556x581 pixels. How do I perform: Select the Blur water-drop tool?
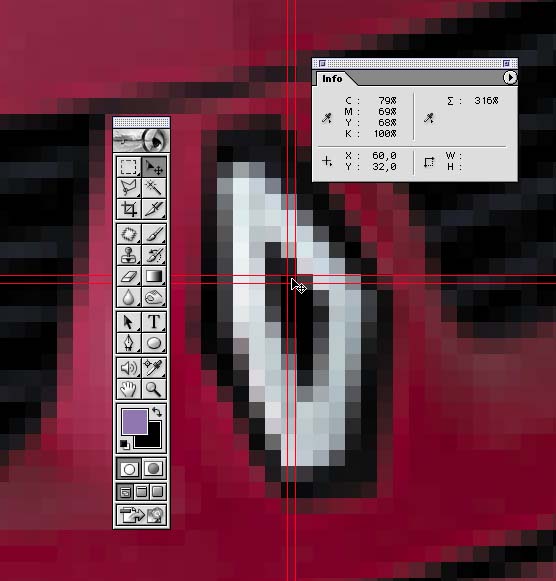pos(129,297)
